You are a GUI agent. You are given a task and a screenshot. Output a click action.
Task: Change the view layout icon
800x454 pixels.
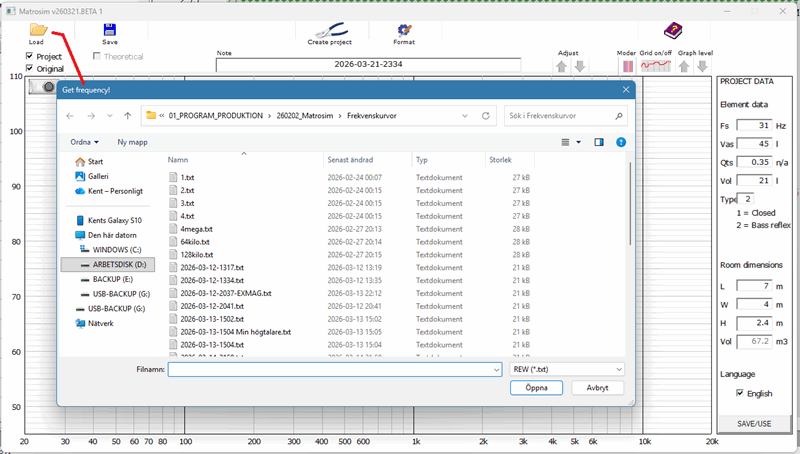coord(565,142)
